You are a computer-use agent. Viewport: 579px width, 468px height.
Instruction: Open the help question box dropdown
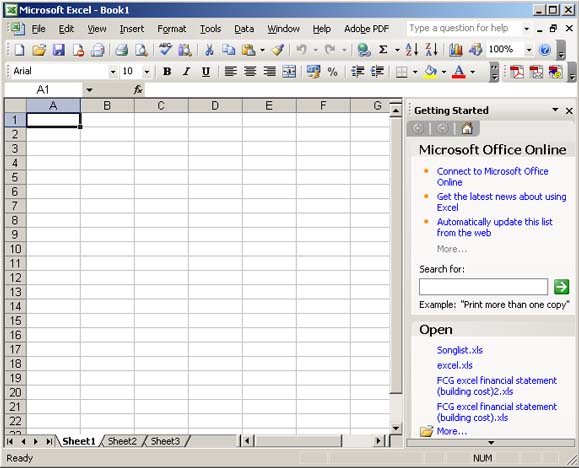527,28
